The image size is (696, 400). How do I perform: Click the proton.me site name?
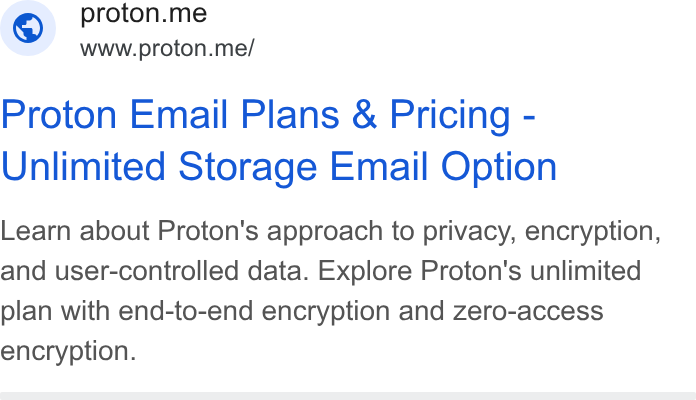[x=143, y=13]
